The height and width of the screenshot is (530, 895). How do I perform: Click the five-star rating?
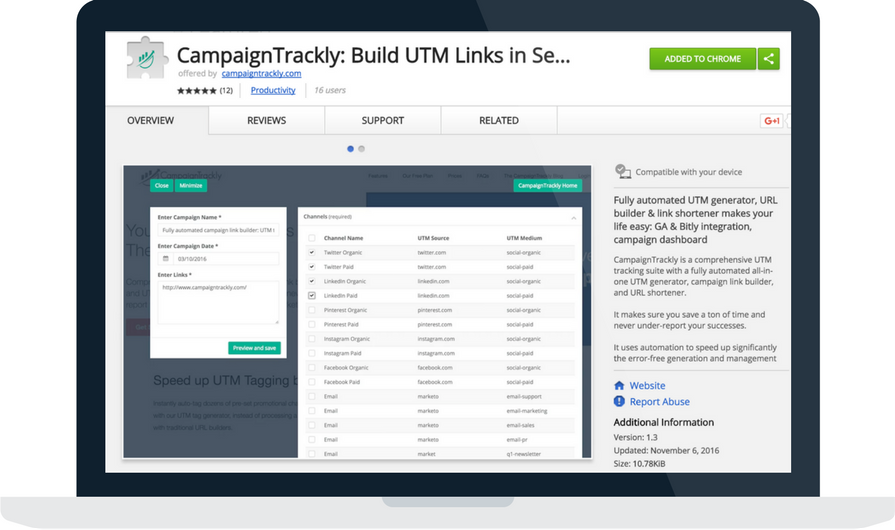point(196,91)
